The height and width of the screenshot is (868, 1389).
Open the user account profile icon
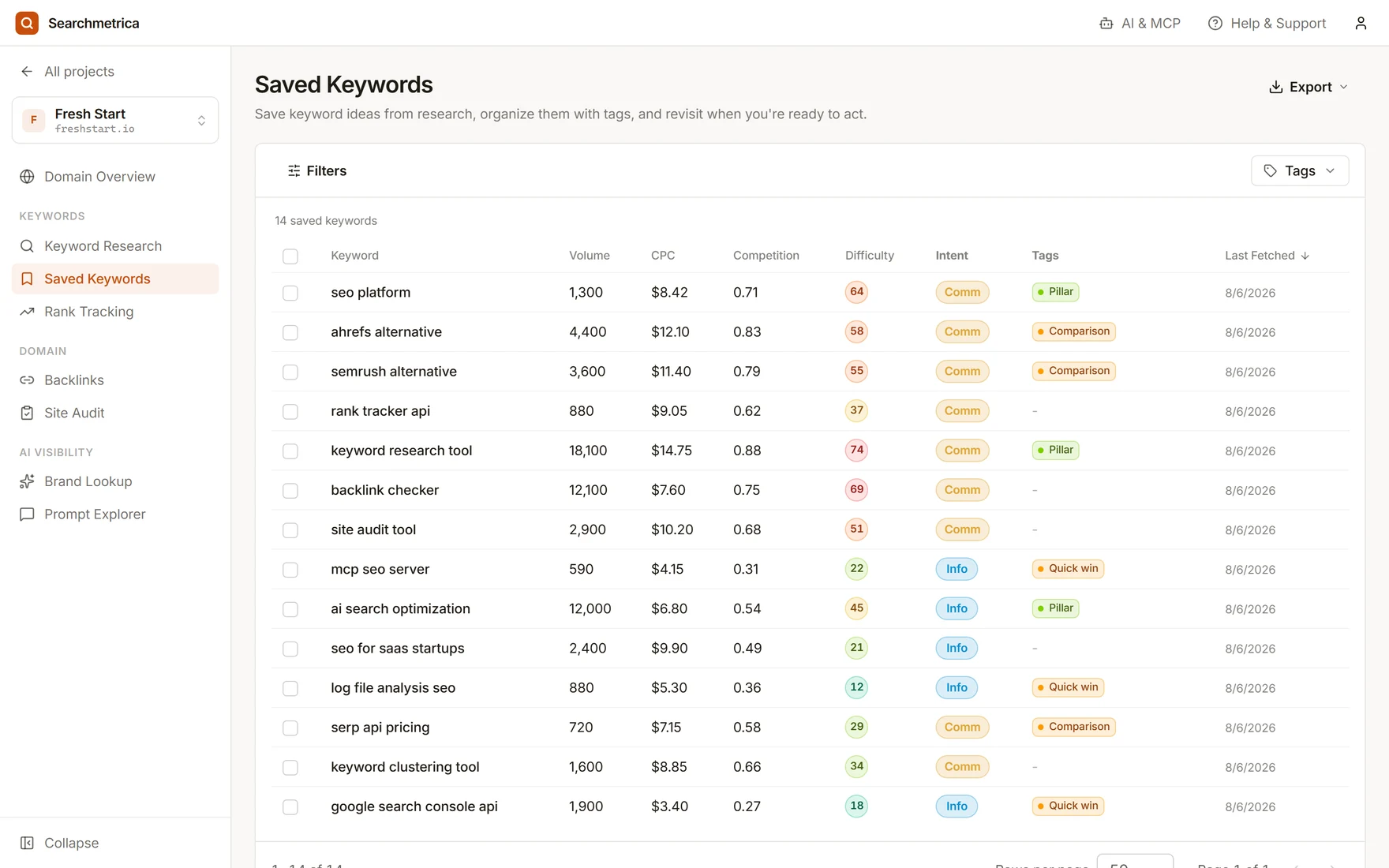point(1361,24)
